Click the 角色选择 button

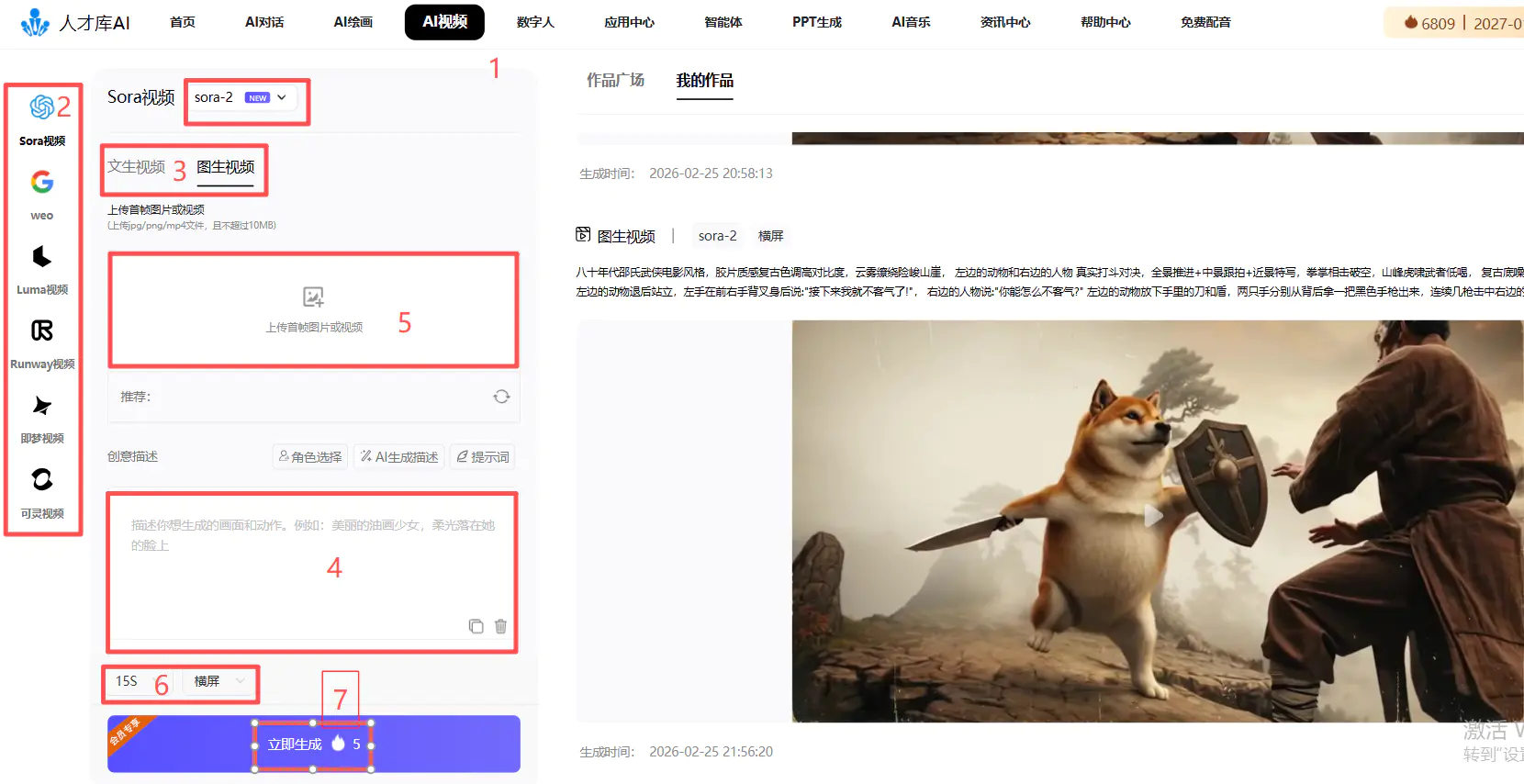pyautogui.click(x=310, y=456)
